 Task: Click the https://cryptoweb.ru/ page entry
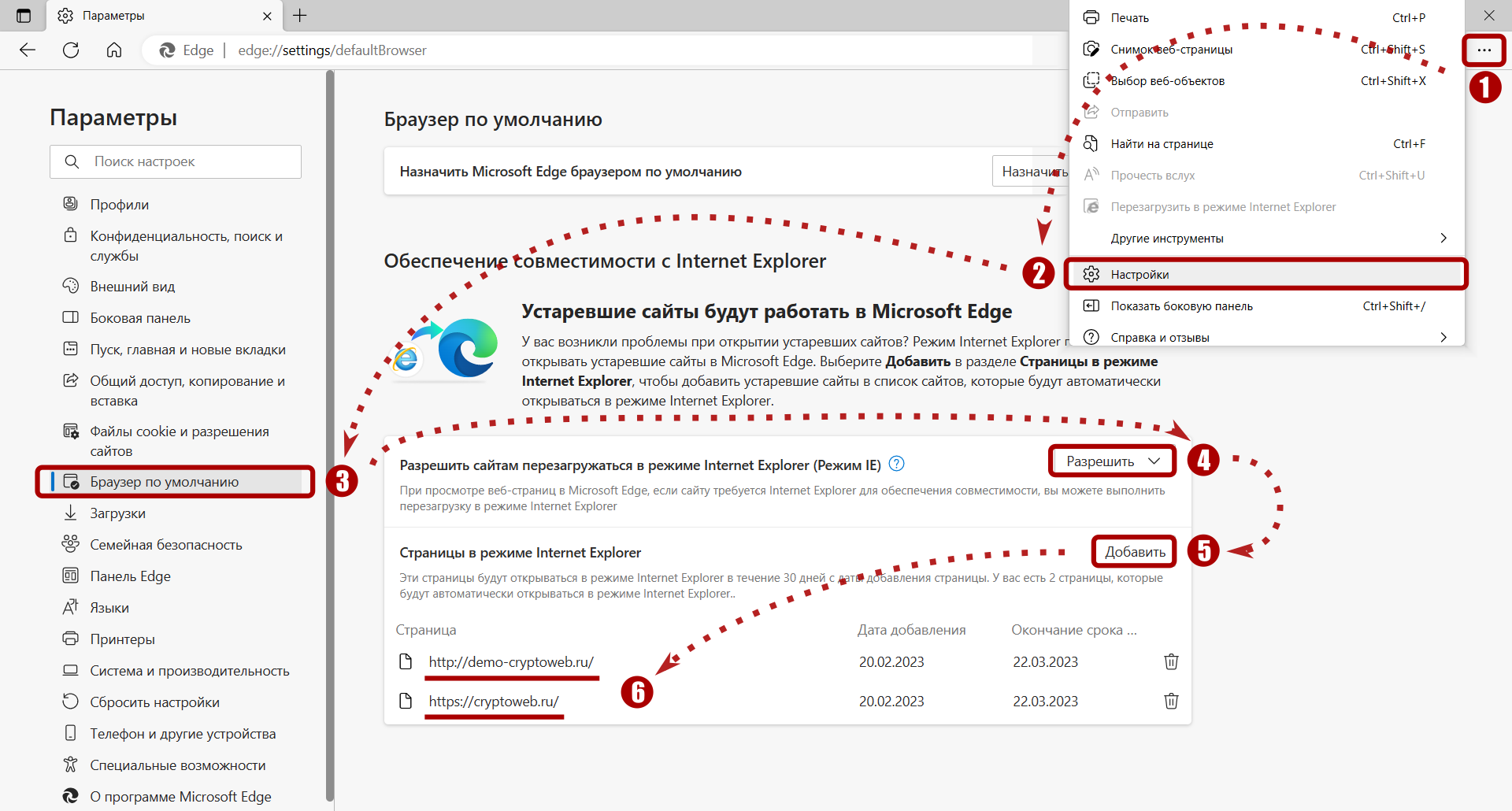click(494, 702)
